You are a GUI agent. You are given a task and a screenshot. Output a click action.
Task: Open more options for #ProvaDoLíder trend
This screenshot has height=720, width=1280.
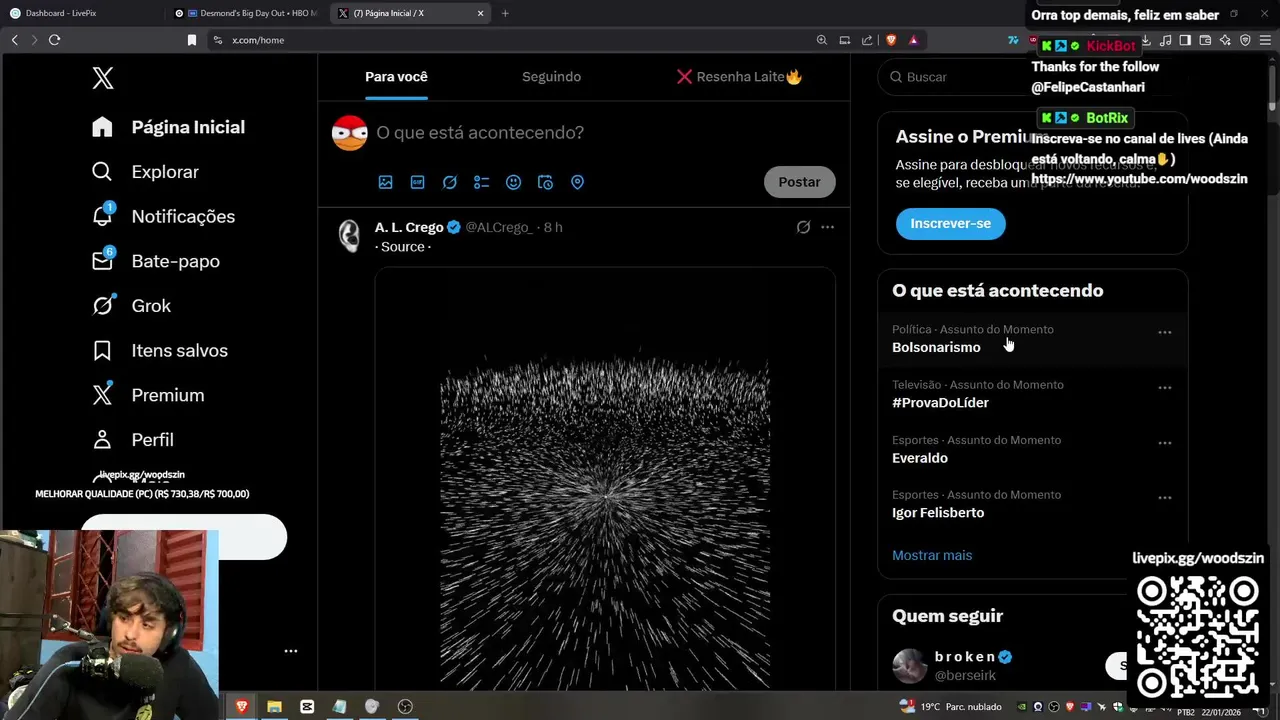click(1165, 388)
